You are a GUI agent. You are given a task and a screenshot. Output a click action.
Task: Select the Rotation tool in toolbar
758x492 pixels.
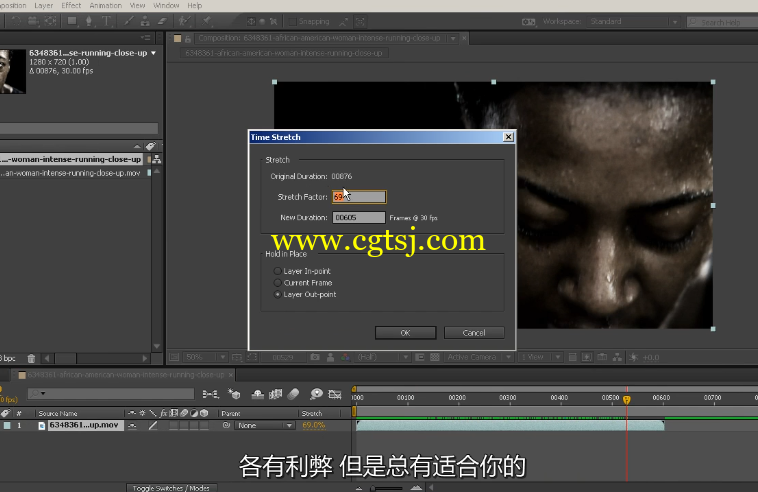coord(16,21)
